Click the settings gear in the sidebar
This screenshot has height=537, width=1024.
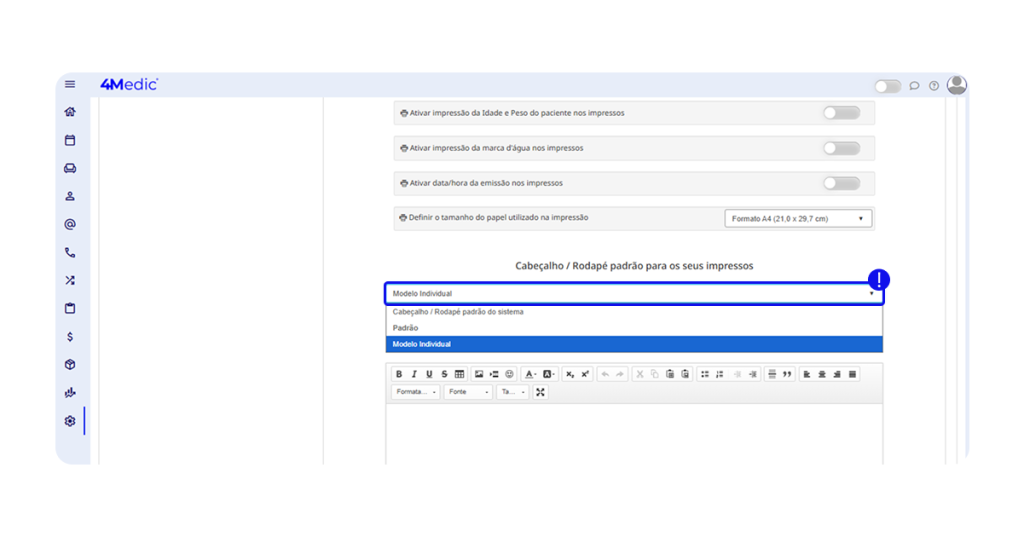click(70, 421)
